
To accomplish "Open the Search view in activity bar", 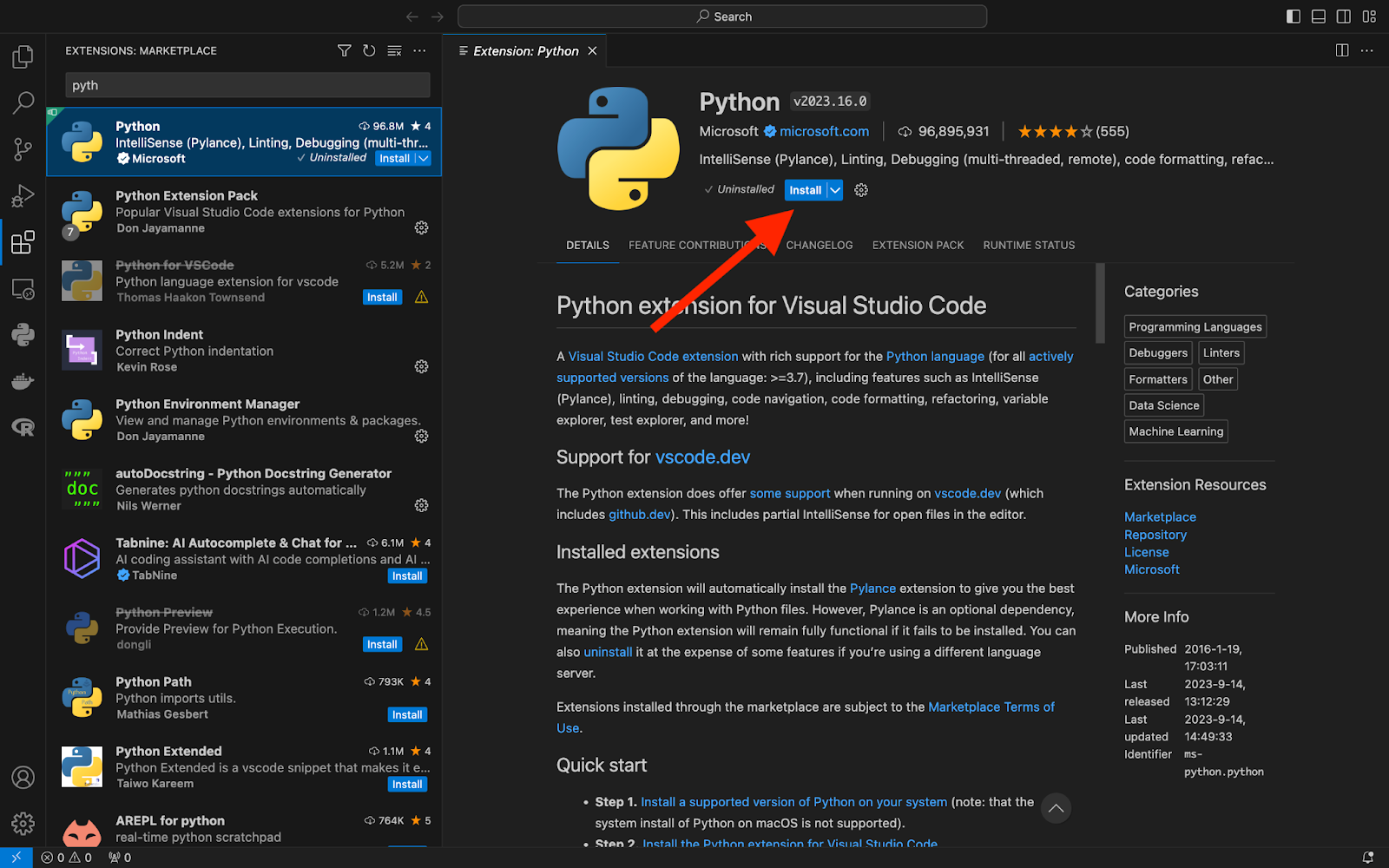I will 23,103.
